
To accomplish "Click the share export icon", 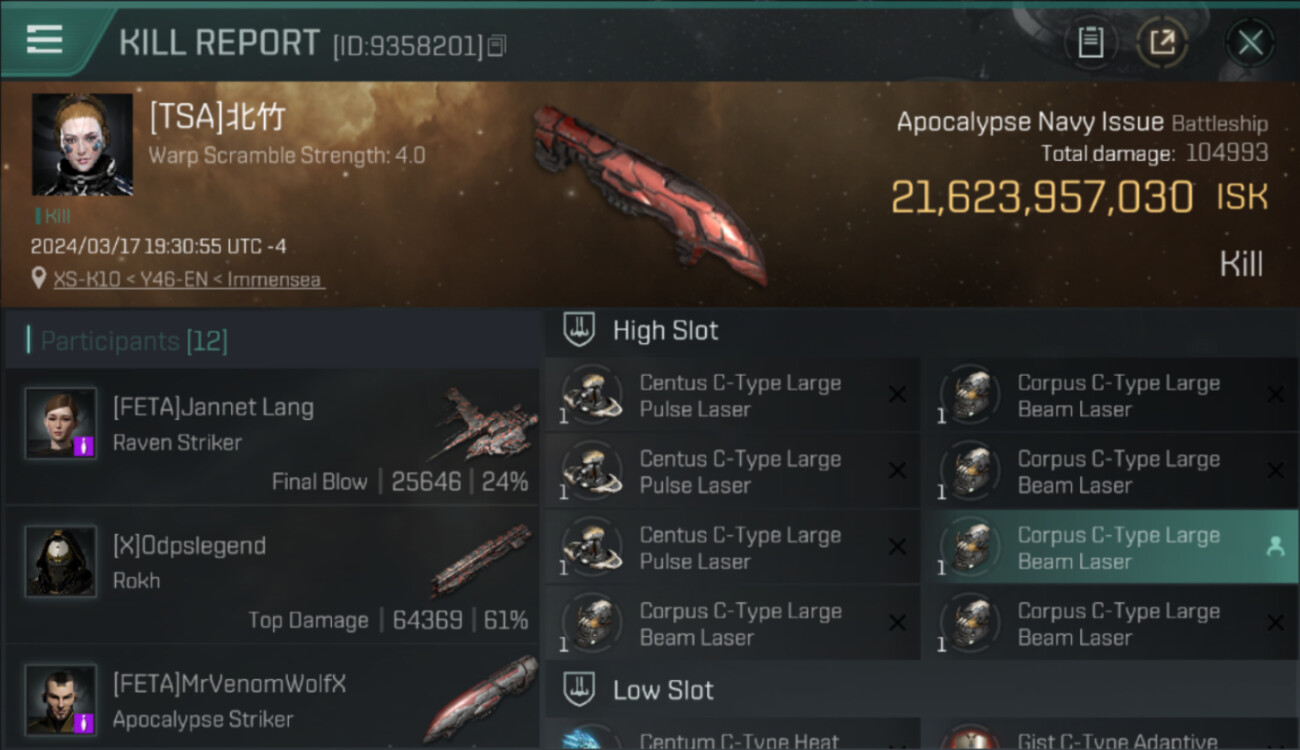I will pyautogui.click(x=1162, y=42).
